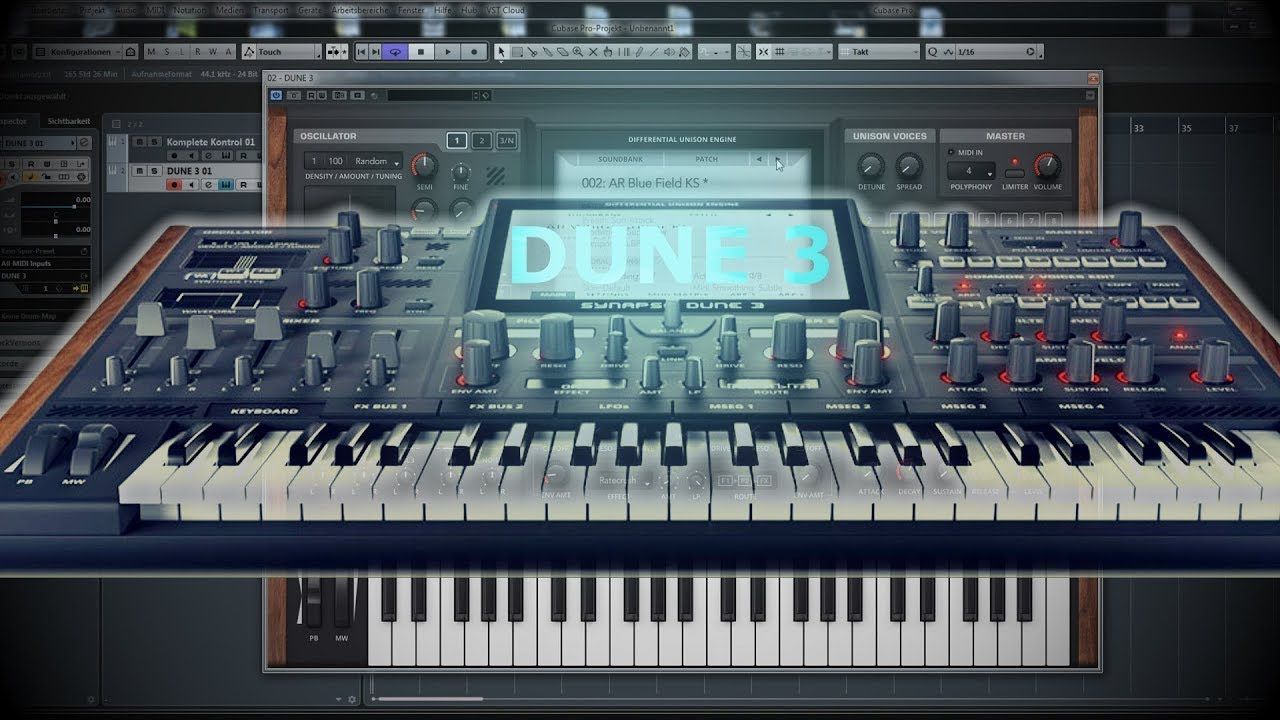Click the unison SPREAD knob

[x=908, y=166]
